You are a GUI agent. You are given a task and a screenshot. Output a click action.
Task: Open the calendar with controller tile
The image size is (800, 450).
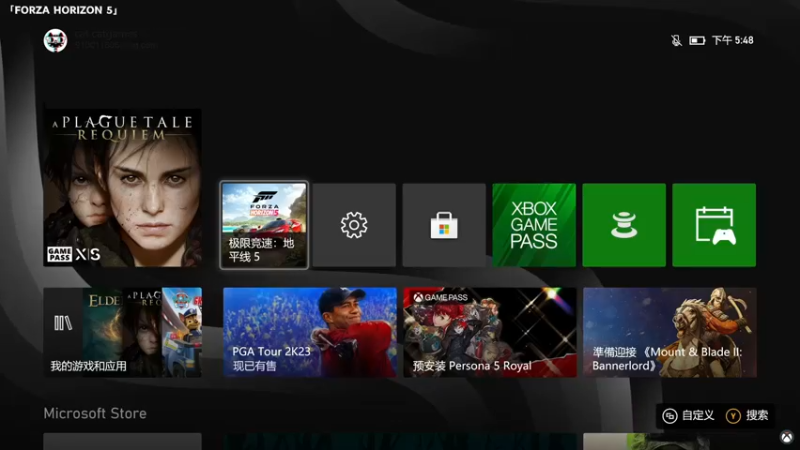pos(714,225)
